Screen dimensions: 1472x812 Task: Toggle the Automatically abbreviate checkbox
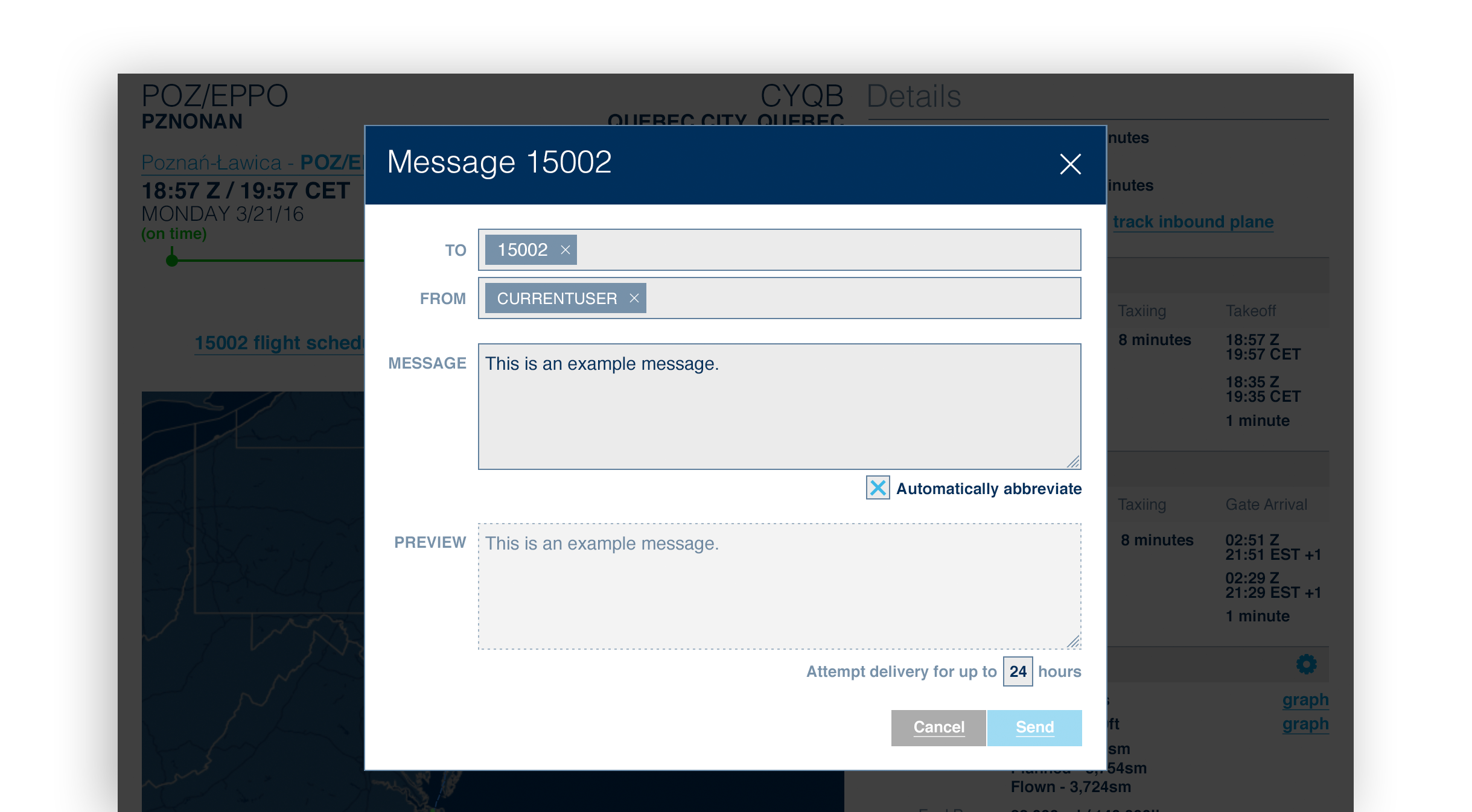878,487
